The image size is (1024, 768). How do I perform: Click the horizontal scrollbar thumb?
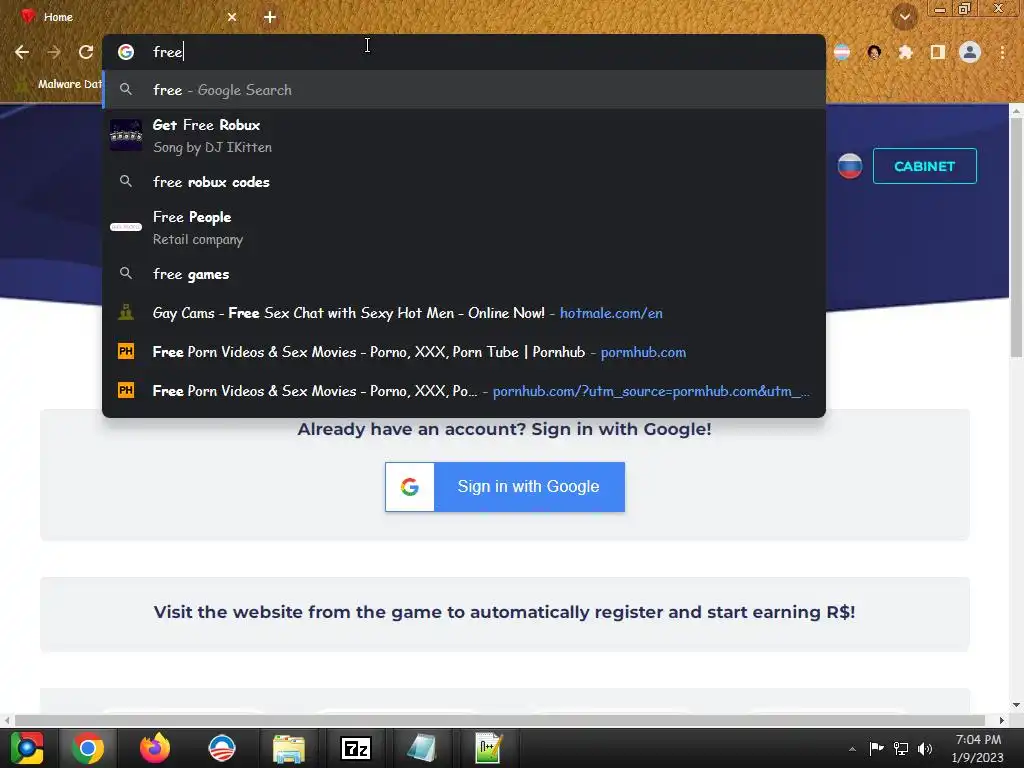click(500, 720)
